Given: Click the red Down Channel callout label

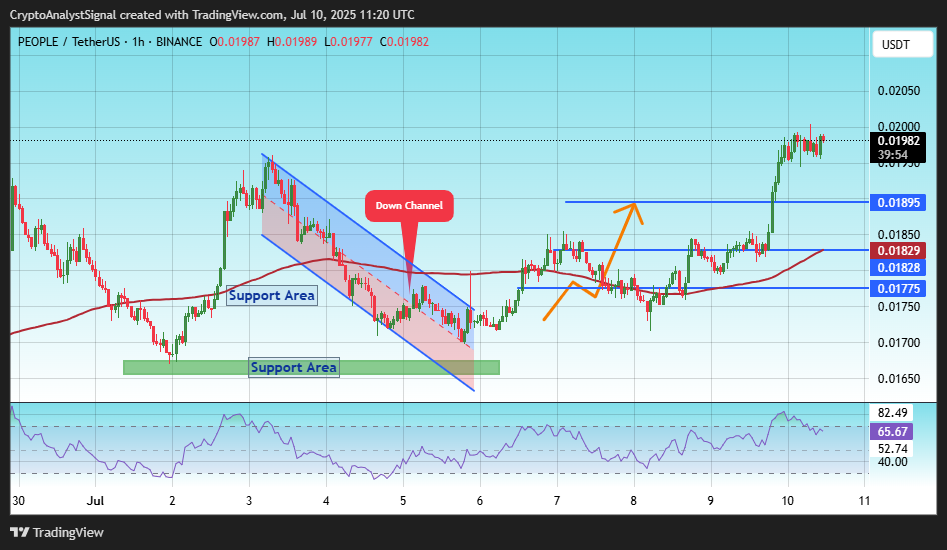Looking at the screenshot, I should click(409, 206).
